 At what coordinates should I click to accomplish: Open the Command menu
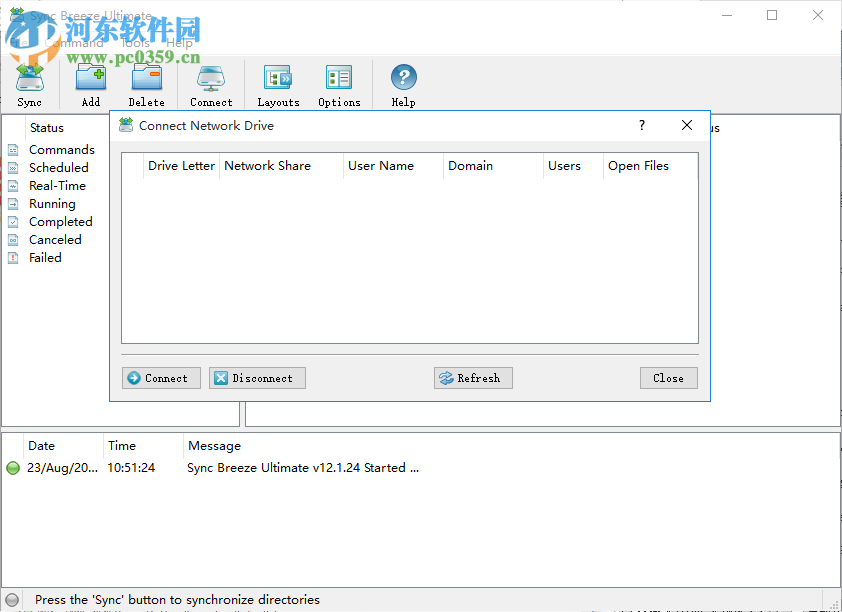[78, 43]
